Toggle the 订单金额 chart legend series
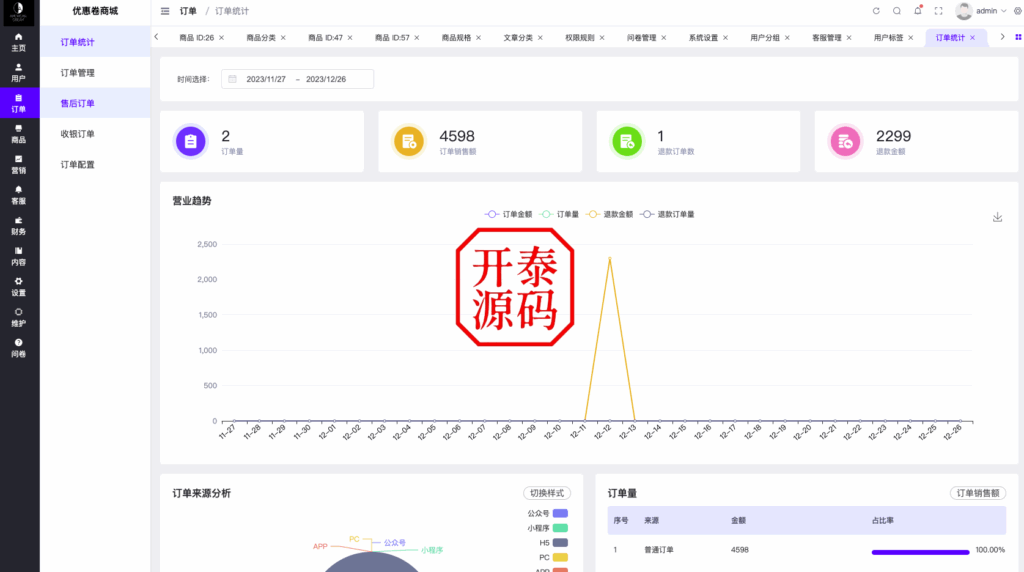Image resolution: width=1024 pixels, height=572 pixels. point(508,214)
